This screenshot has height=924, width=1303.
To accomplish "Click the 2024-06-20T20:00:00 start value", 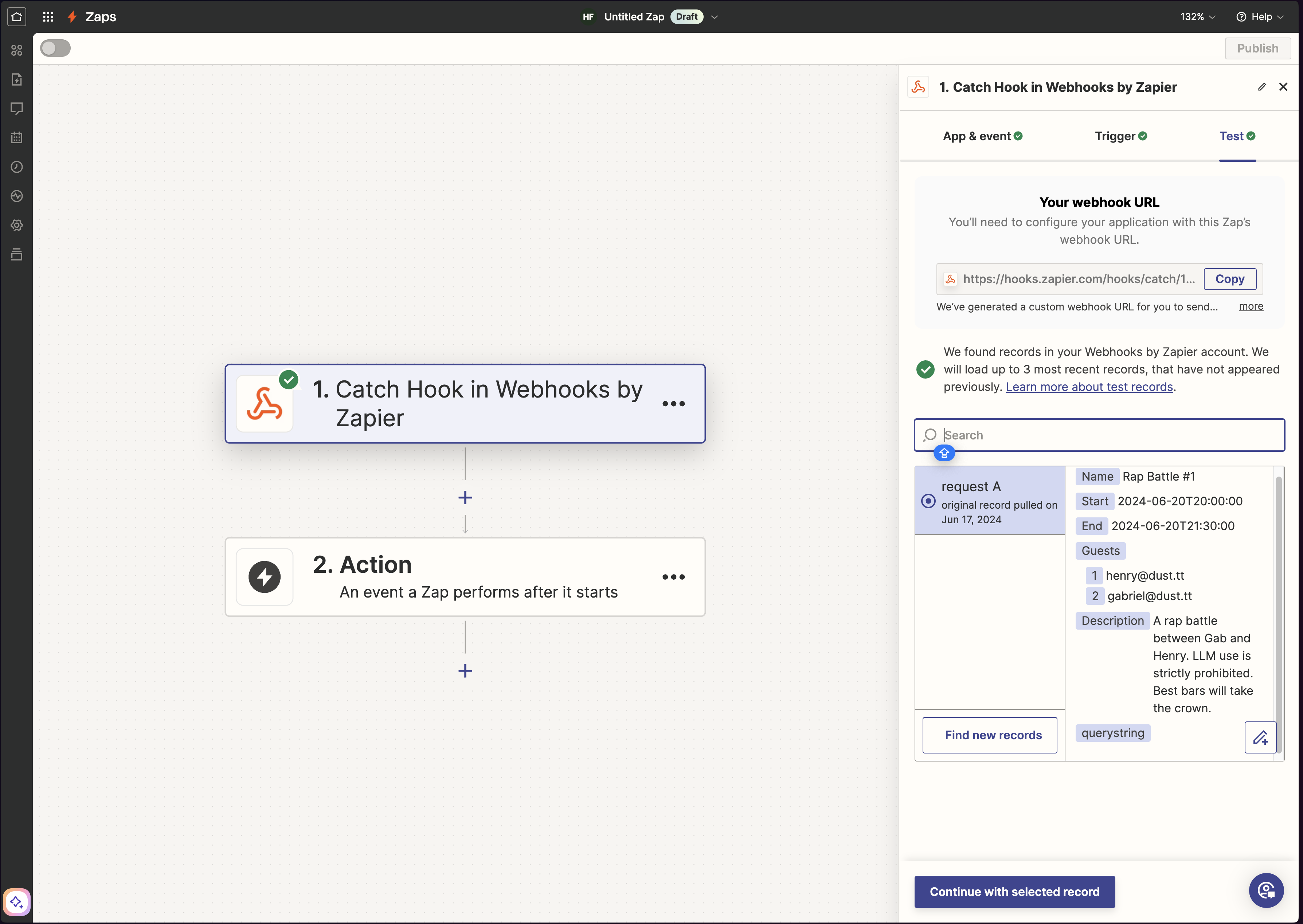I will (x=1179, y=501).
